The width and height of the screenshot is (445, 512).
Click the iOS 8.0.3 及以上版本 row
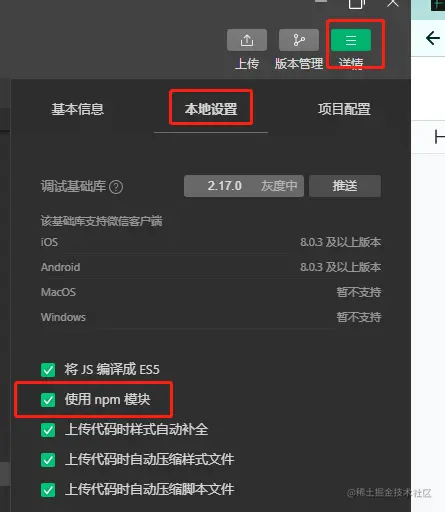point(211,242)
